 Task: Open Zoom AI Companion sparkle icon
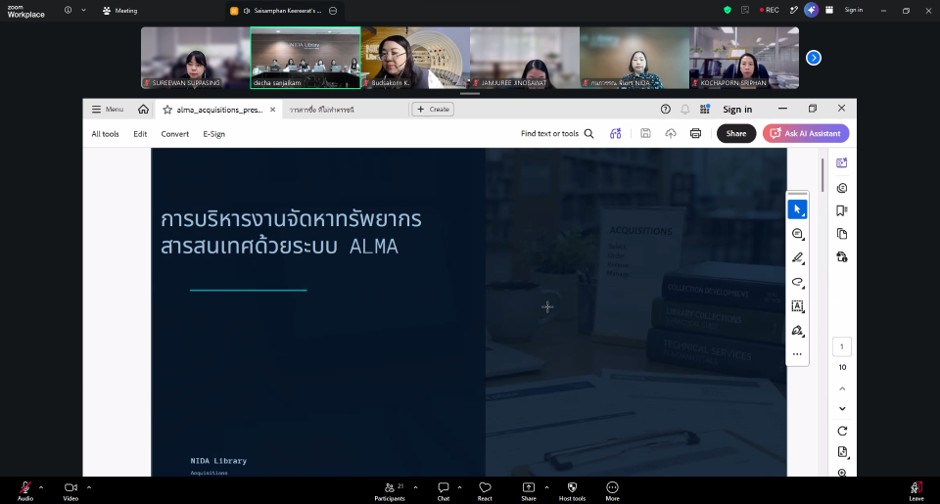[811, 10]
